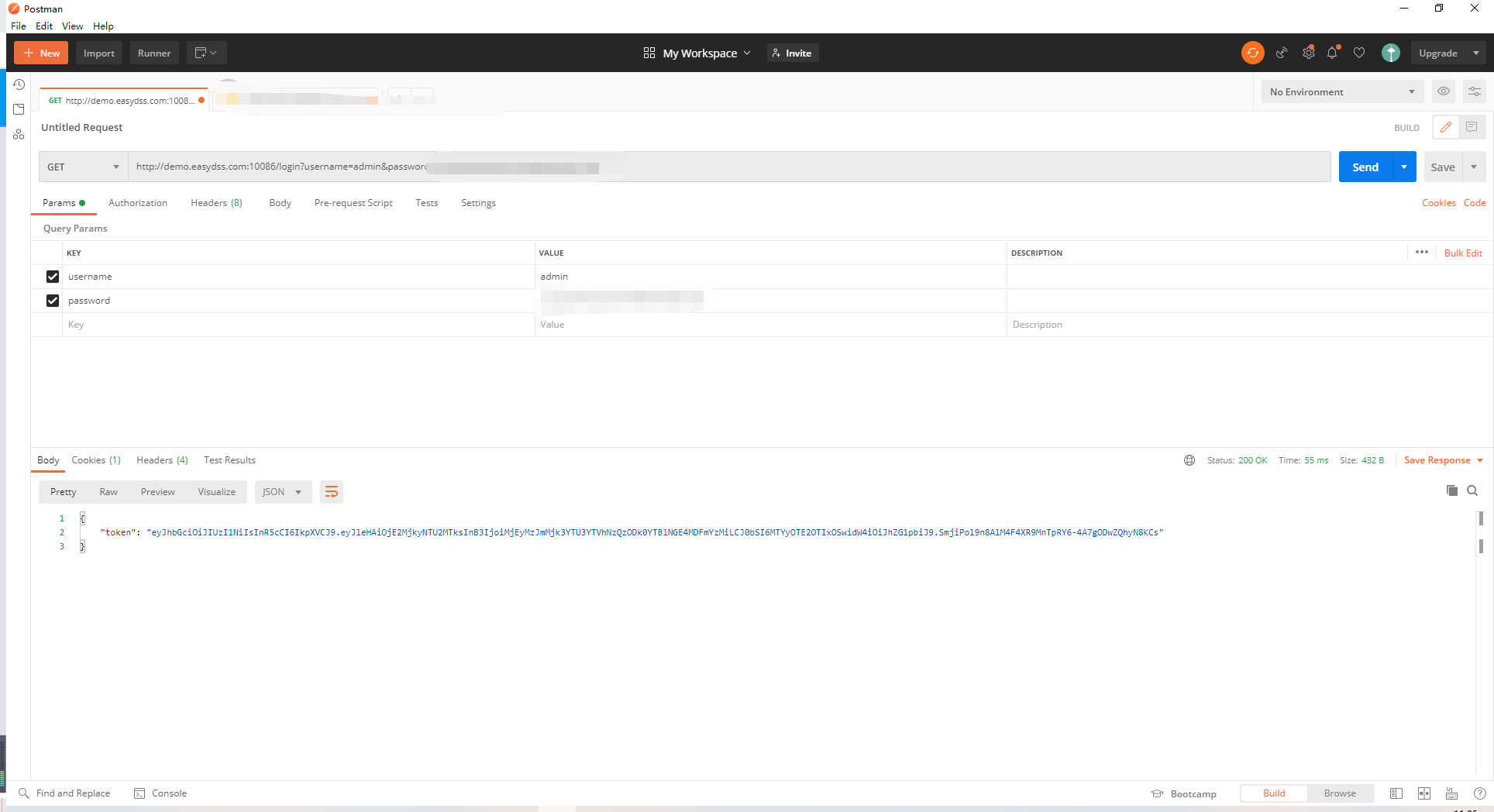Switch to the request Body tab

click(x=280, y=203)
